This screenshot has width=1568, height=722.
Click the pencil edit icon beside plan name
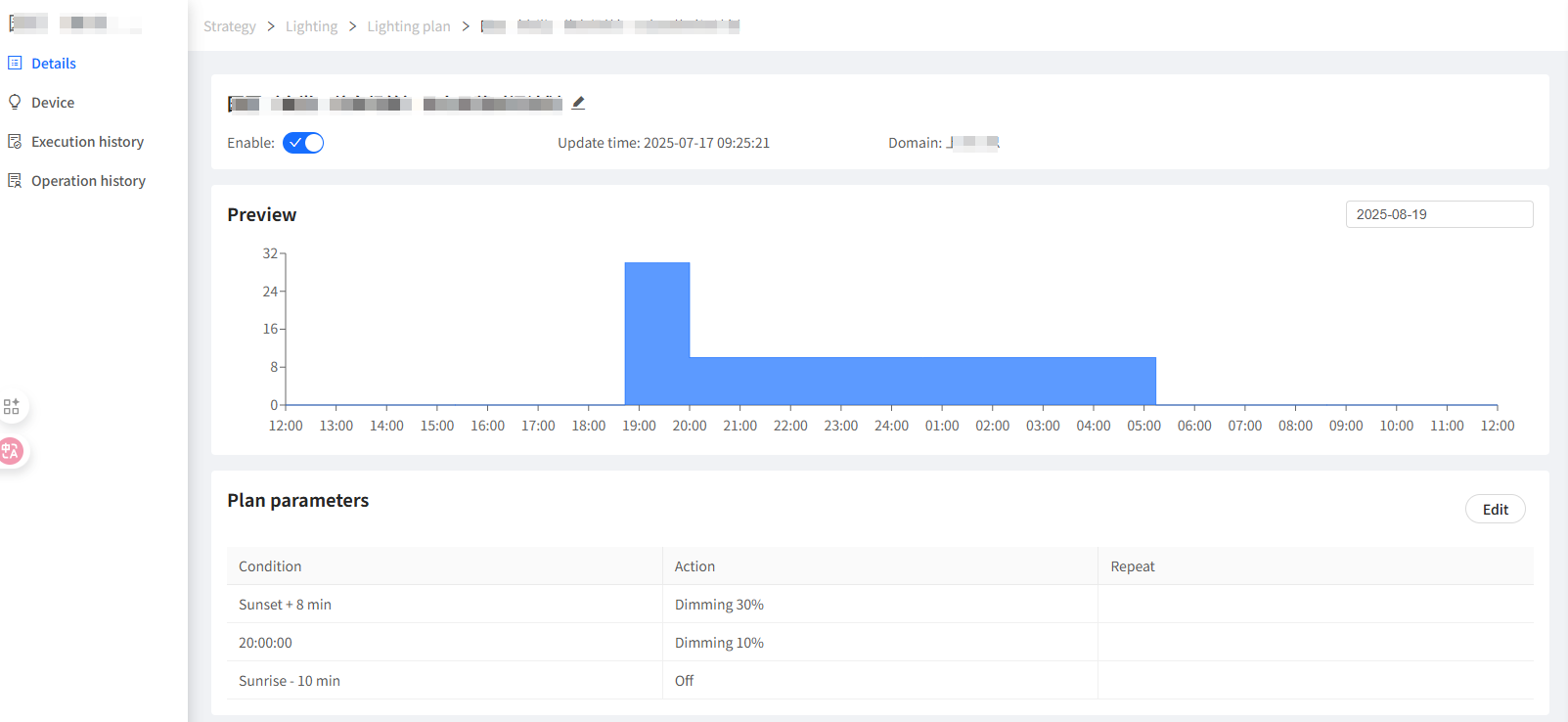pos(578,103)
